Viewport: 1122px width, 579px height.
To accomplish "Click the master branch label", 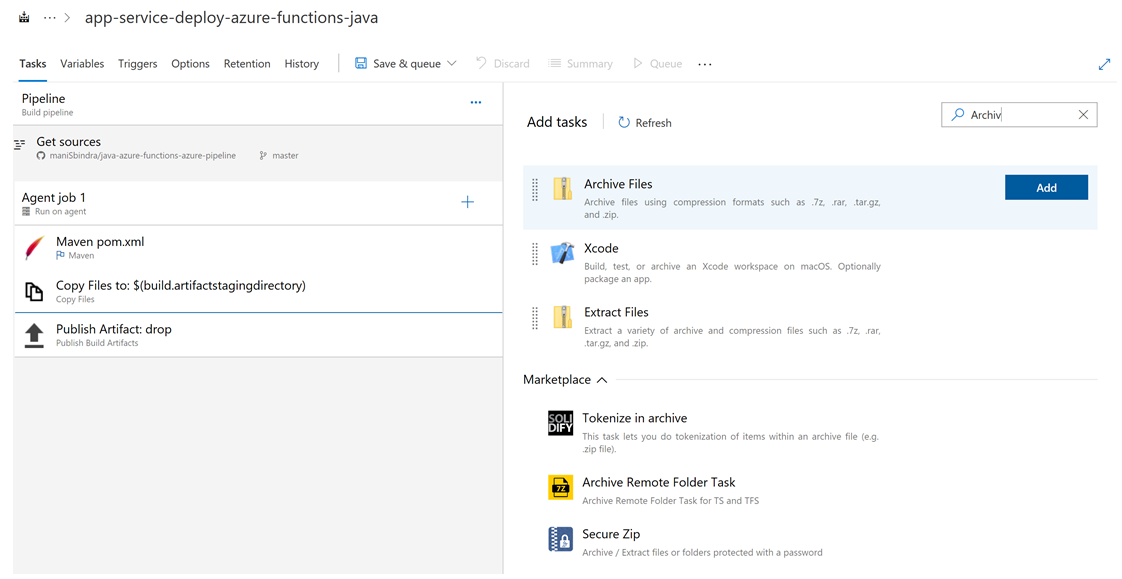I will (285, 155).
